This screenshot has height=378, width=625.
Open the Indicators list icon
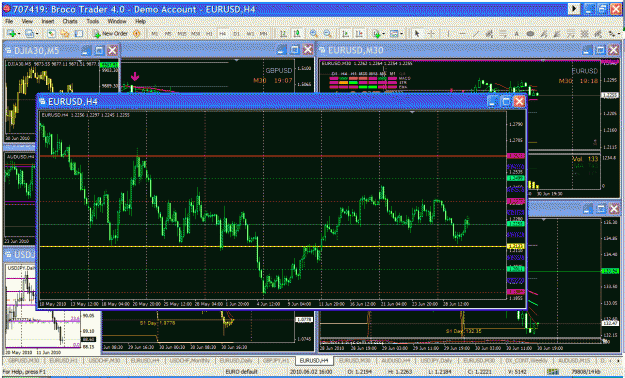(x=376, y=34)
